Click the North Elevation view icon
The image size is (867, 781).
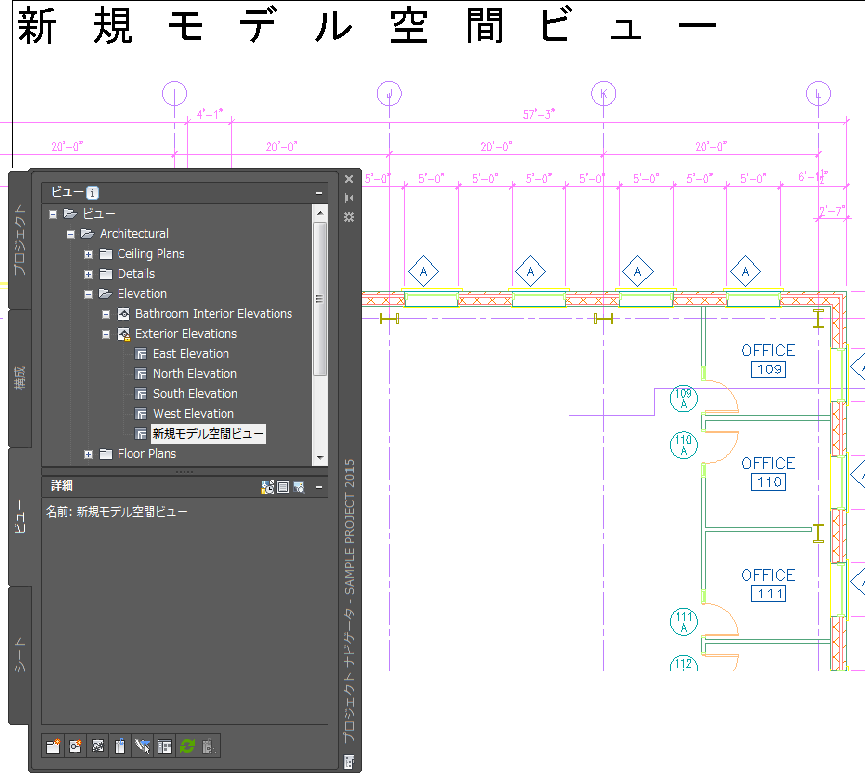[x=141, y=374]
